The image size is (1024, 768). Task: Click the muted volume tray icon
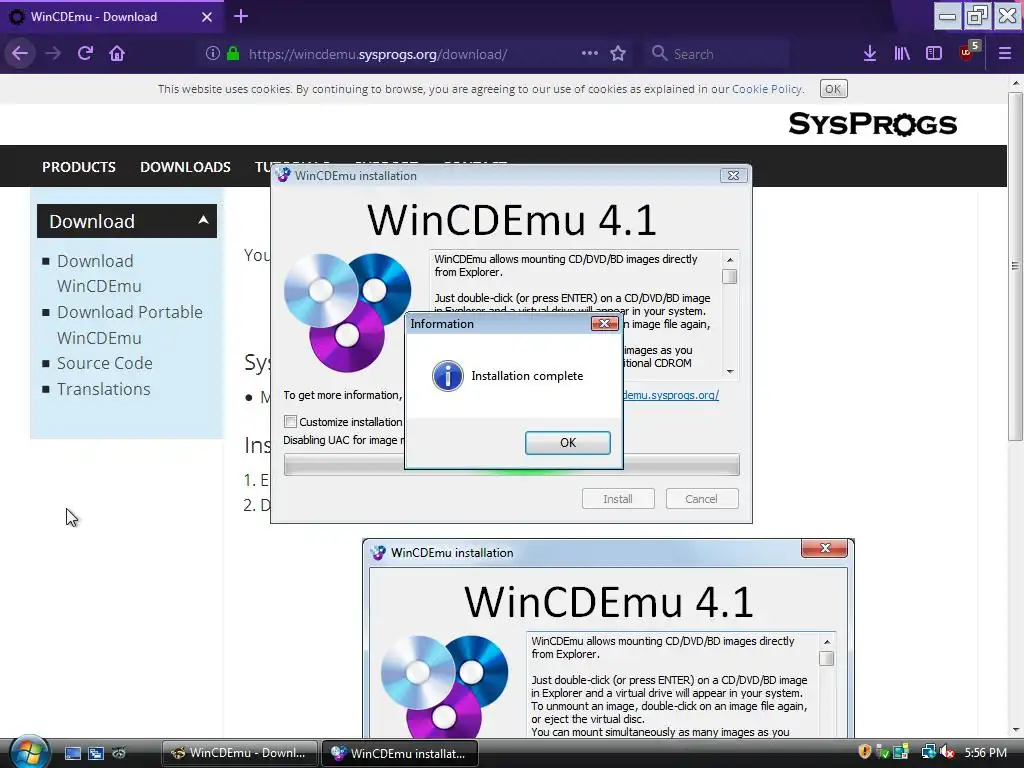[x=947, y=752]
